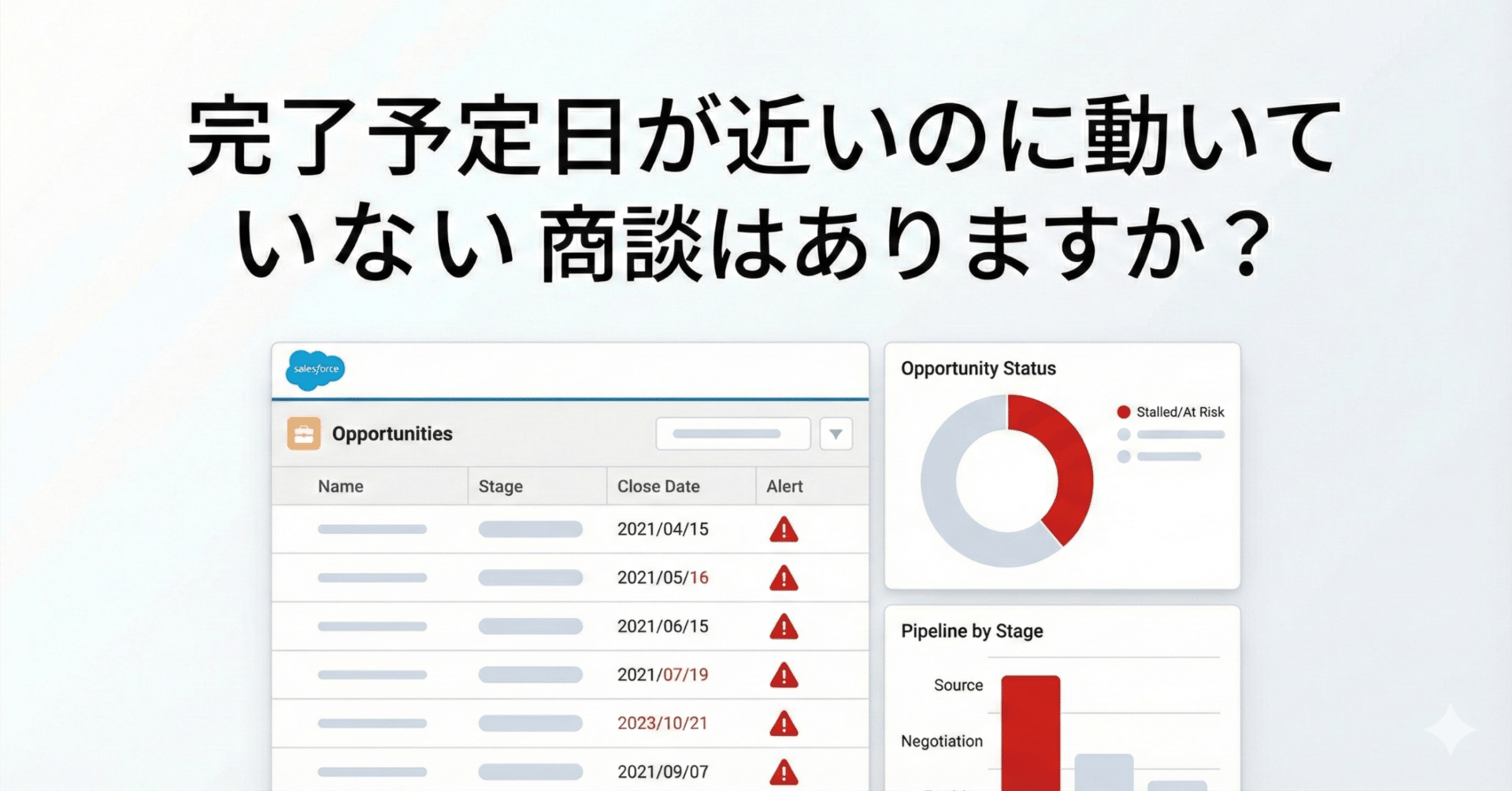1512x791 pixels.
Task: Open the Pipeline by Stage report
Action: (973, 630)
